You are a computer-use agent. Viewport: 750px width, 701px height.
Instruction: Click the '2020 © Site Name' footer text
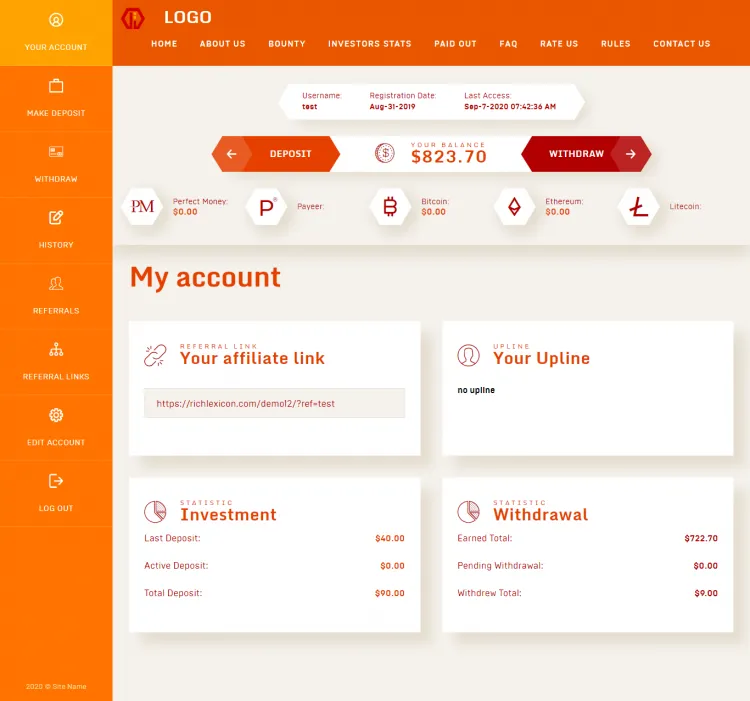tap(56, 687)
